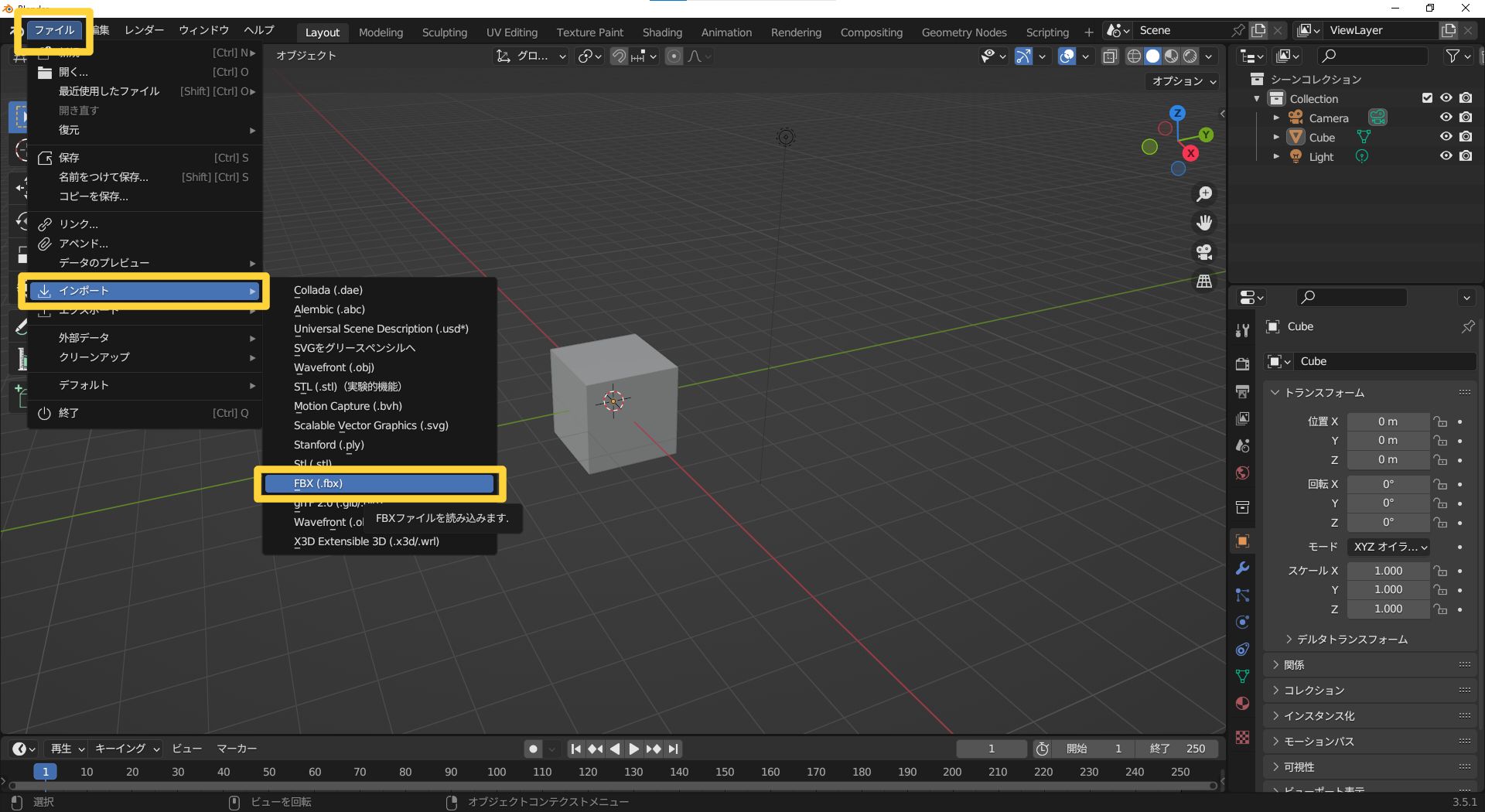
Task: Switch to World Properties panel
Action: (1242, 473)
